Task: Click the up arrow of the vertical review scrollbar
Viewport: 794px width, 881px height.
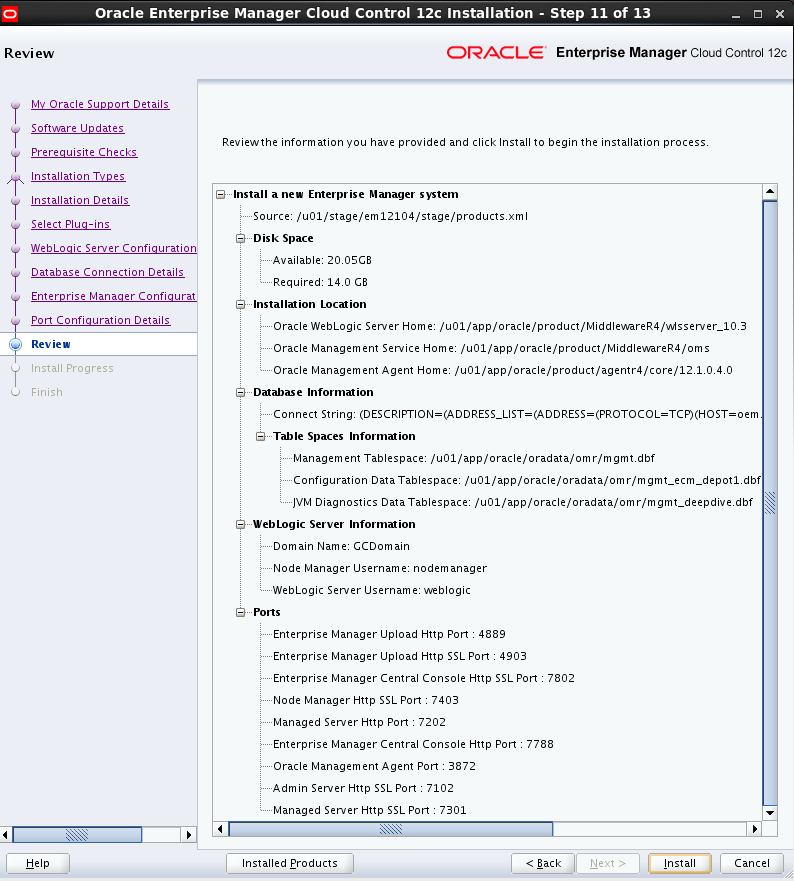Action: 770,192
